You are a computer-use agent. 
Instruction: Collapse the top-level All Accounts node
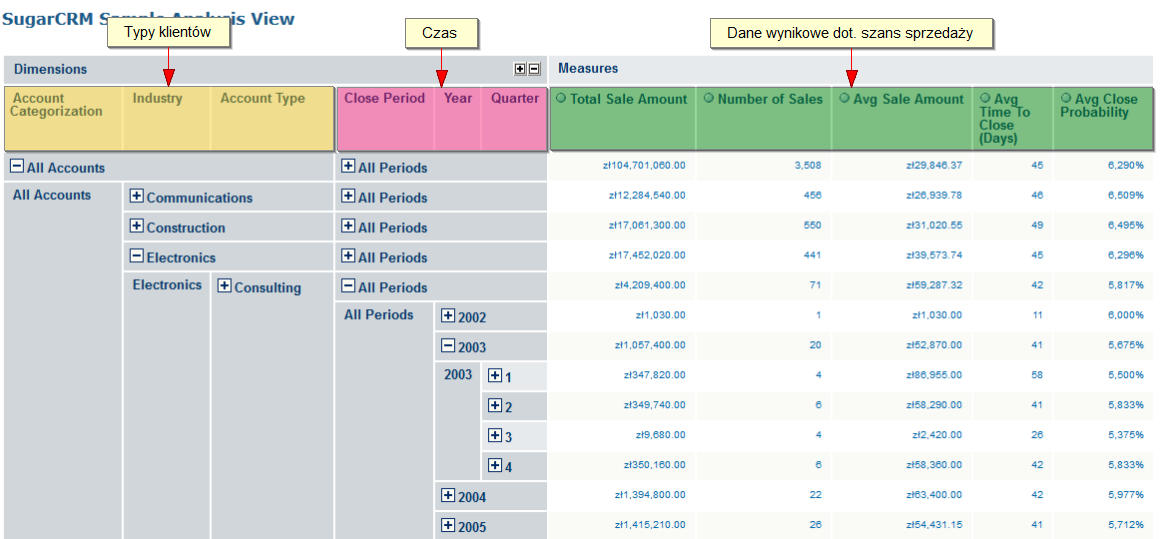(x=17, y=167)
